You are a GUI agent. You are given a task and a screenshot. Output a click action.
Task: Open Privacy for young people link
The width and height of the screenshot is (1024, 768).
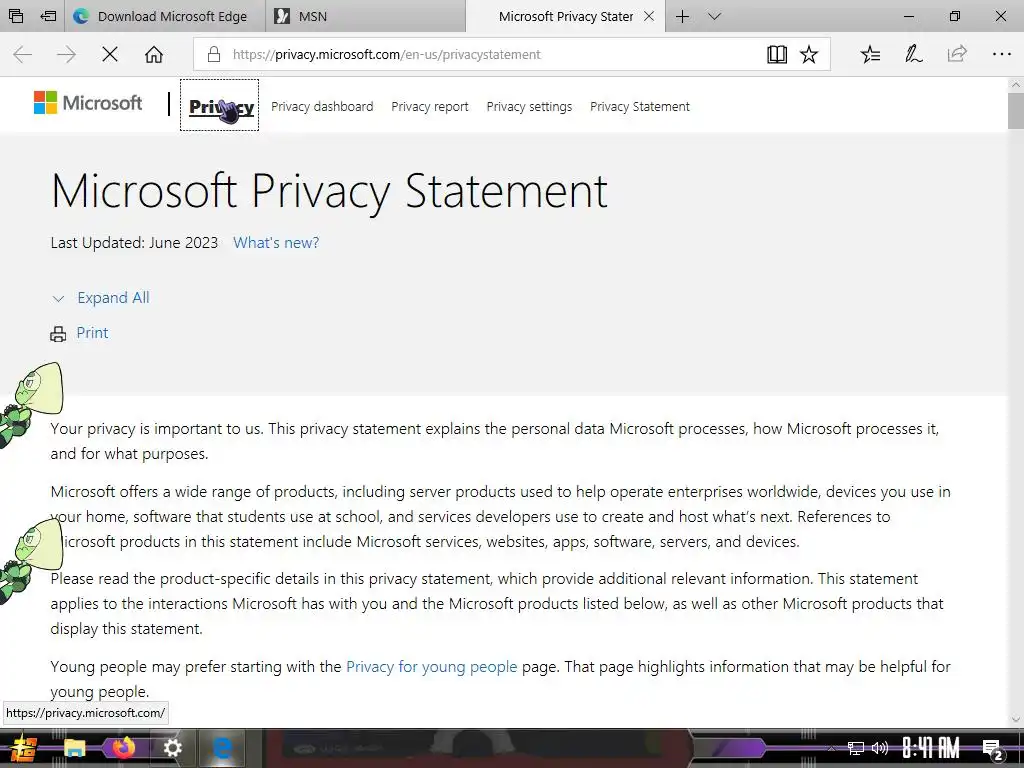pos(431,667)
